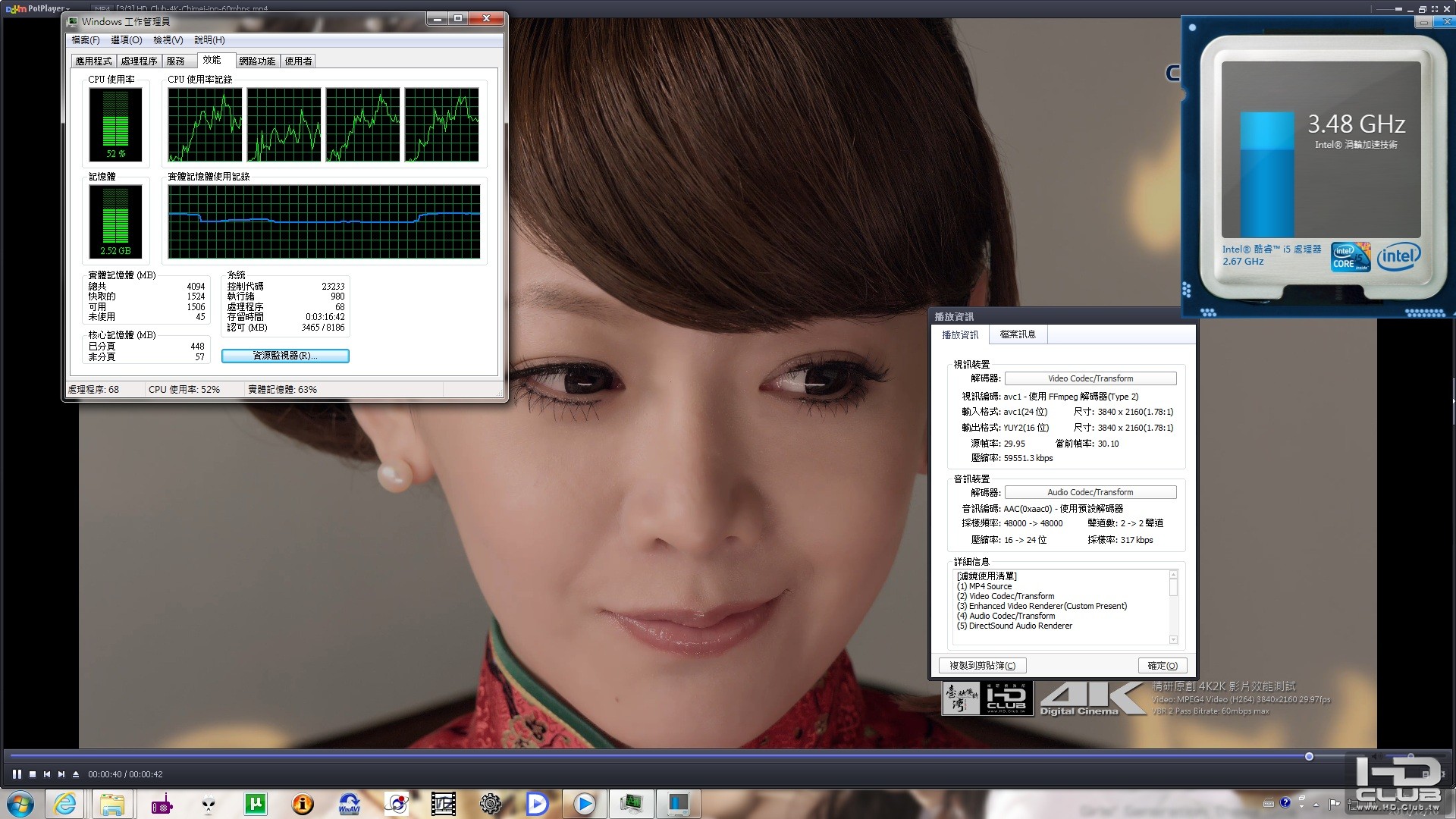Screen dimensions: 1456x819
Task: Click the video seek bar handle
Action: click(1309, 757)
